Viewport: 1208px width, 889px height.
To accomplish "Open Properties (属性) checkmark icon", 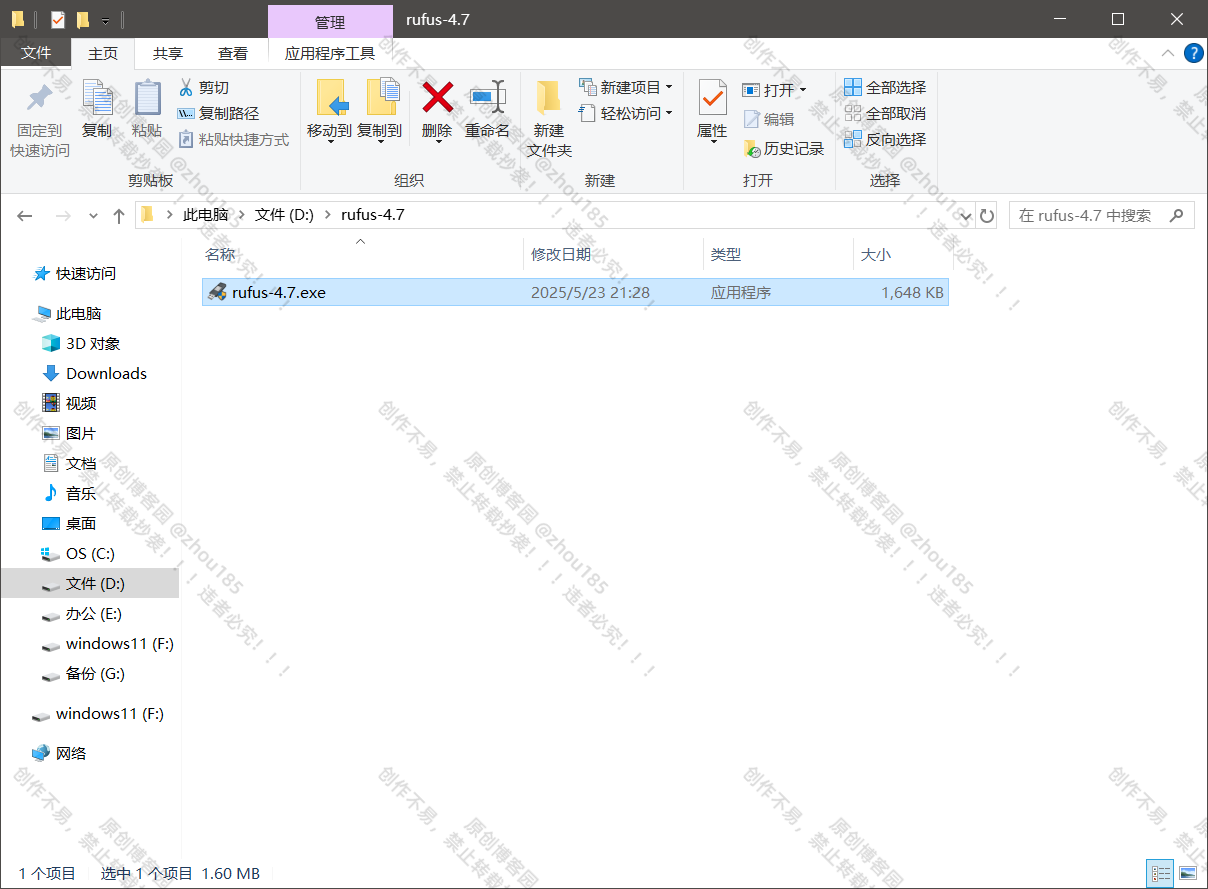I will coord(712,98).
